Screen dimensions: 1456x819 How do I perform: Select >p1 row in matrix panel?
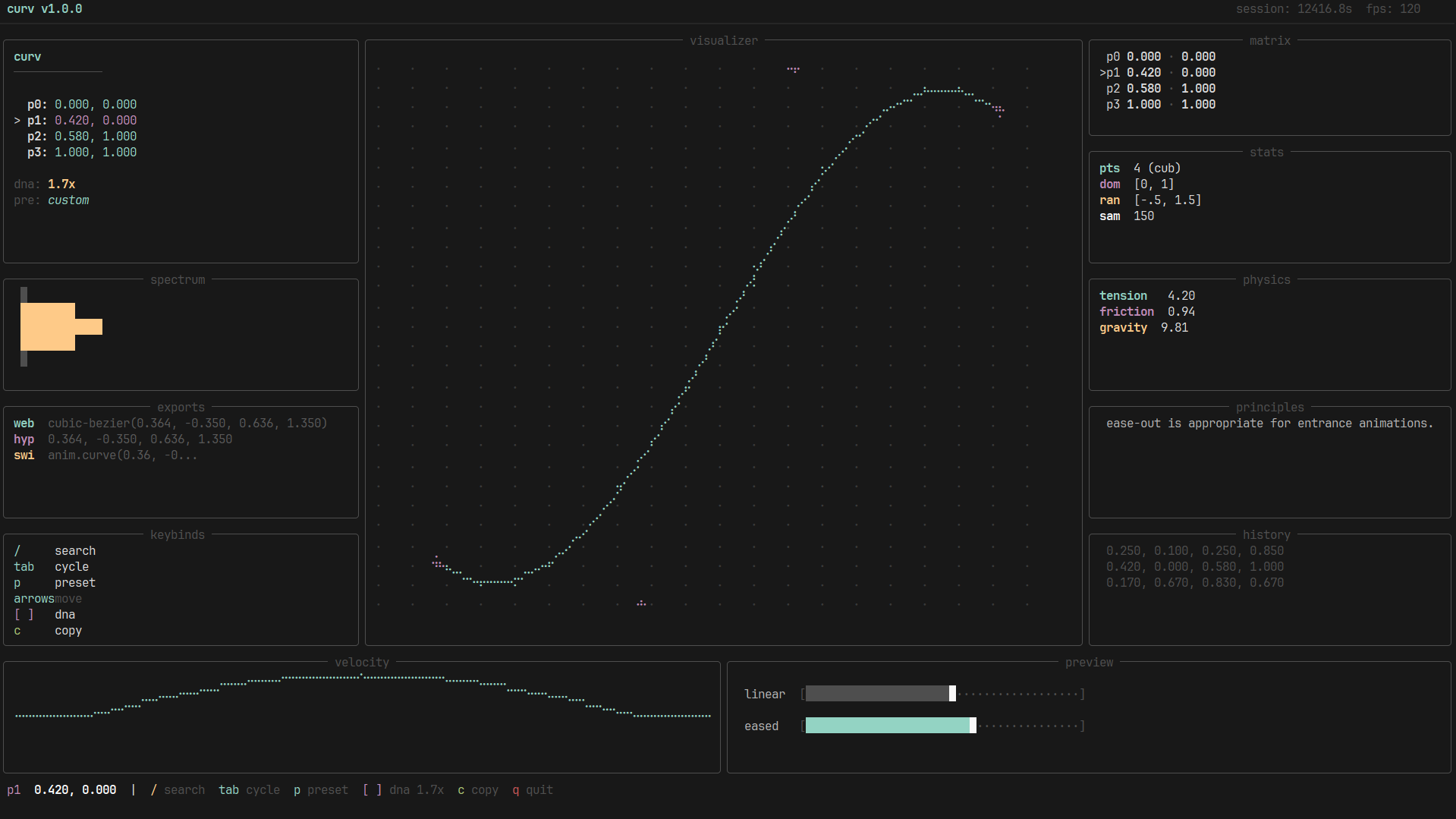coord(1157,73)
